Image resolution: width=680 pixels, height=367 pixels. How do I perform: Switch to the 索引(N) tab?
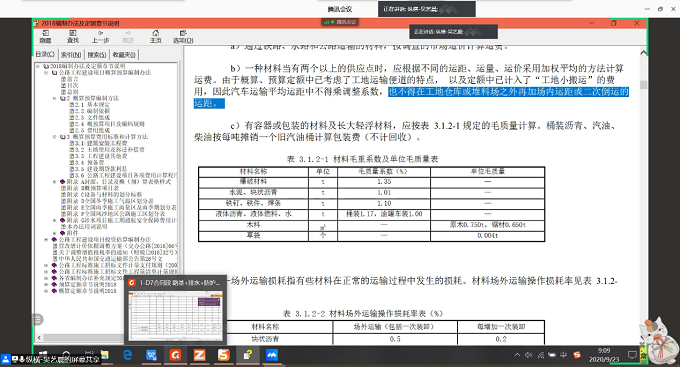(71, 55)
